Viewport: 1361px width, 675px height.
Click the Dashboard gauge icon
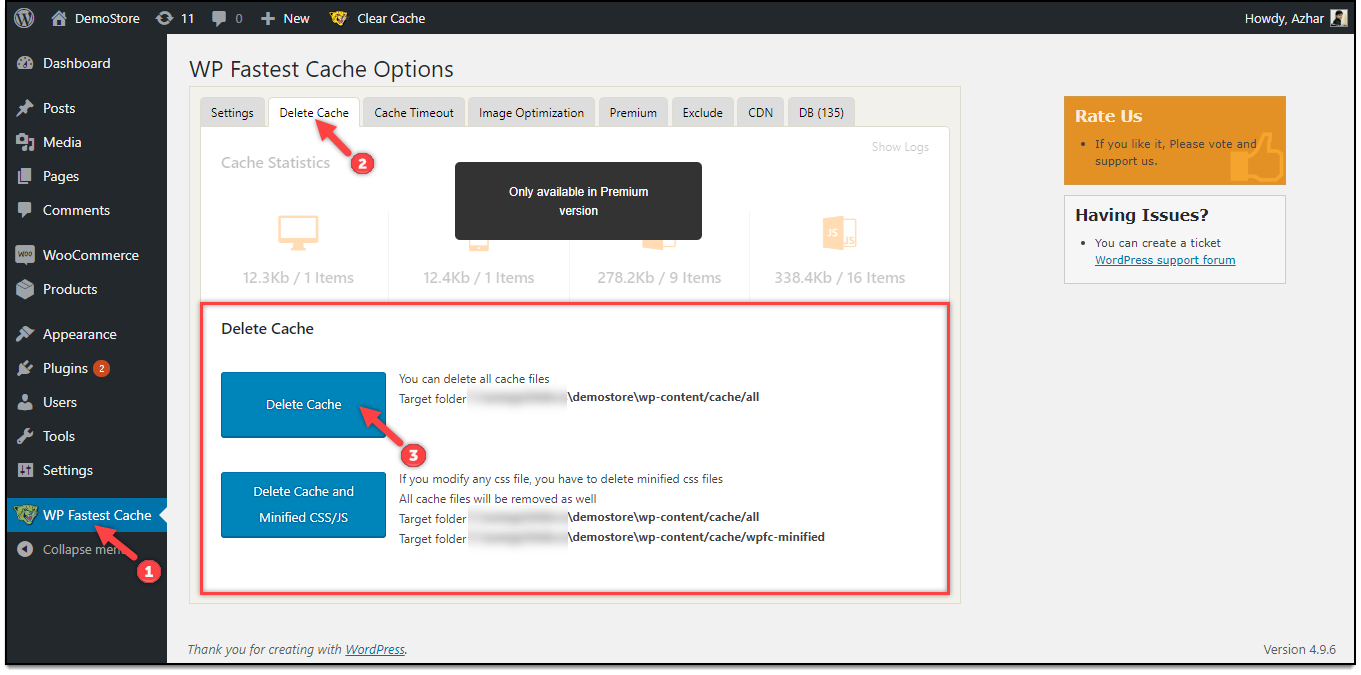point(26,63)
